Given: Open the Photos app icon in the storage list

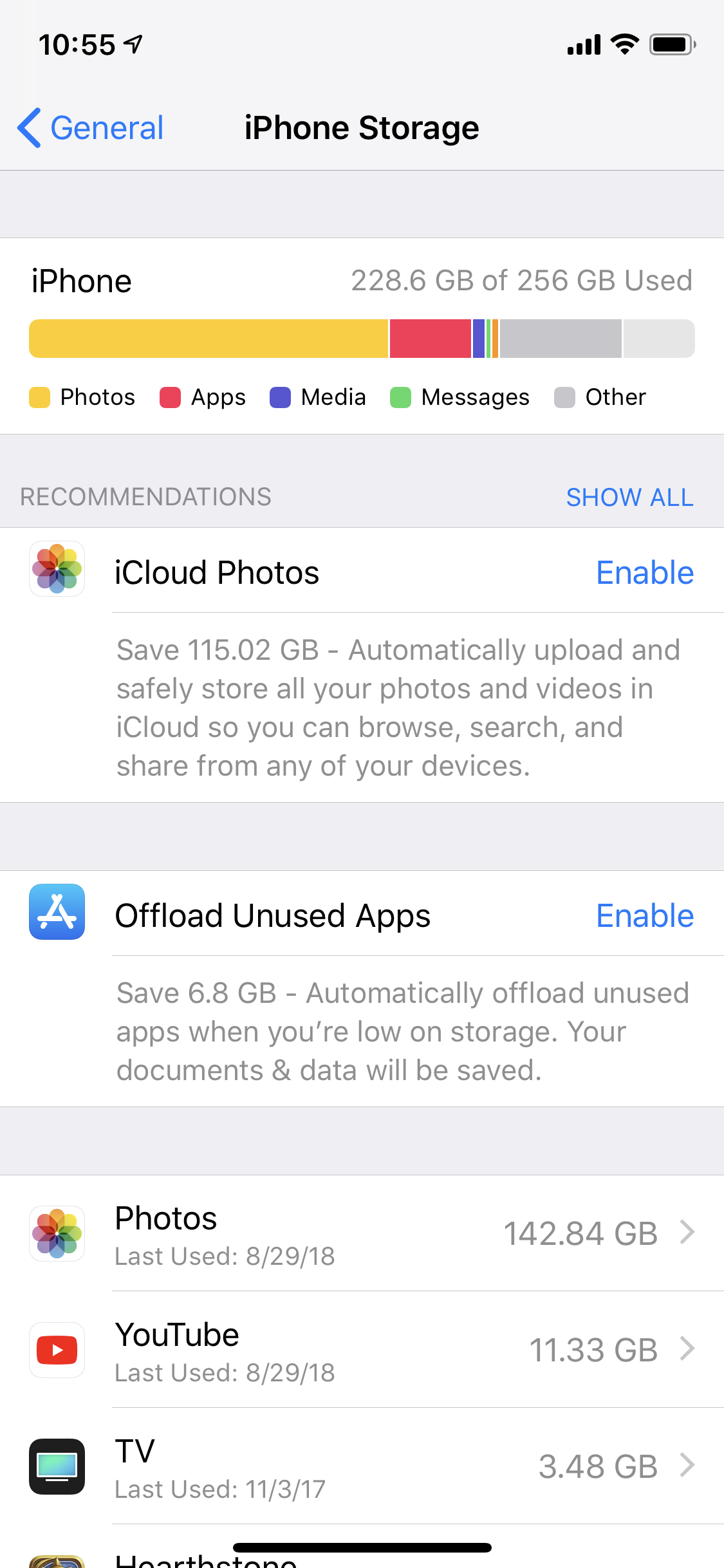Looking at the screenshot, I should pos(57,1233).
